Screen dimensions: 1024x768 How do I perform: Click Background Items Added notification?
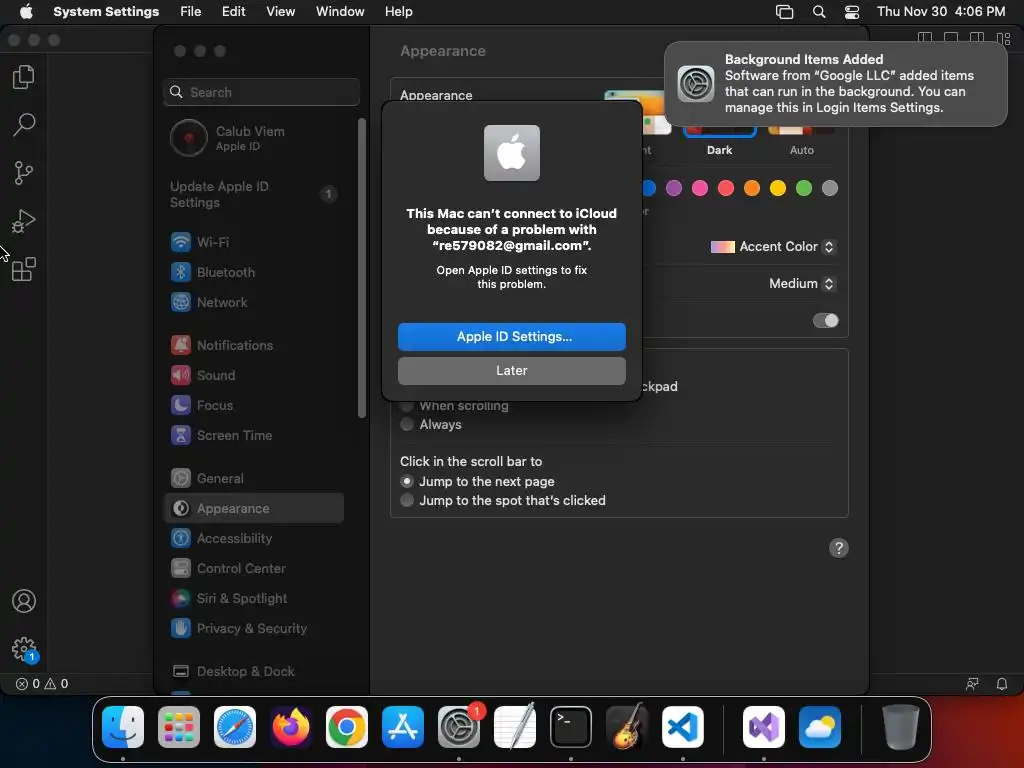pyautogui.click(x=836, y=84)
